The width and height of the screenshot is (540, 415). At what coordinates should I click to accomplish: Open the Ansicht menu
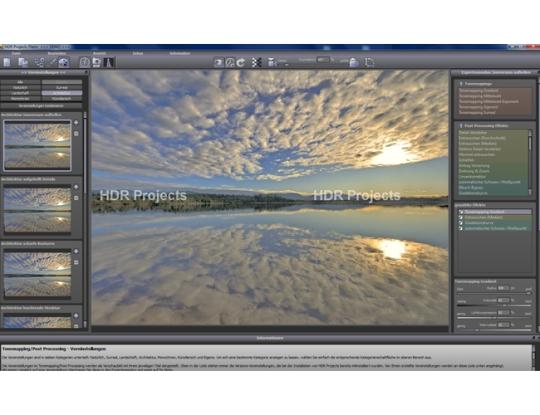point(99,53)
